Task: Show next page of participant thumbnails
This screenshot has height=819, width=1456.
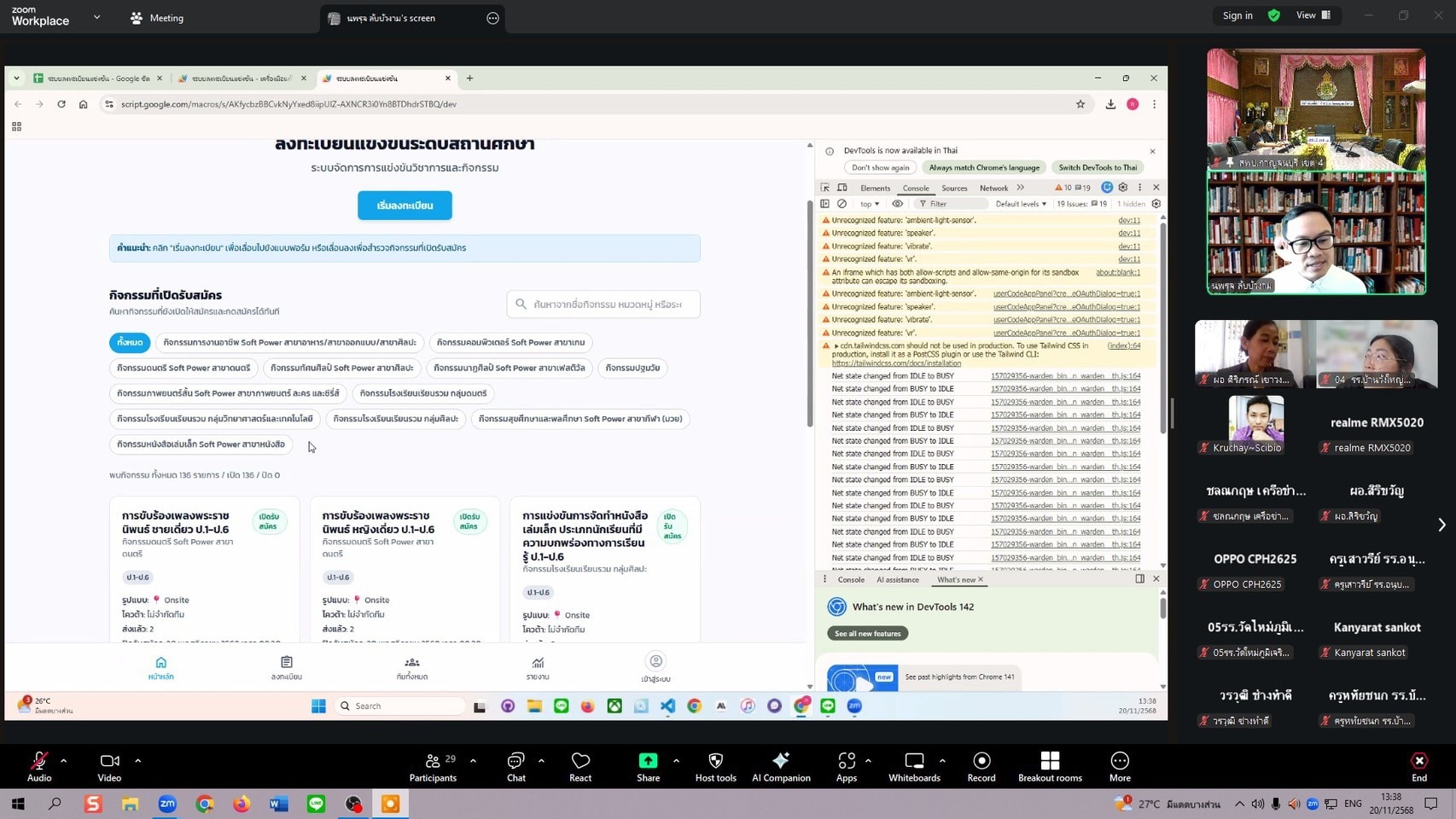Action: pyautogui.click(x=1441, y=525)
